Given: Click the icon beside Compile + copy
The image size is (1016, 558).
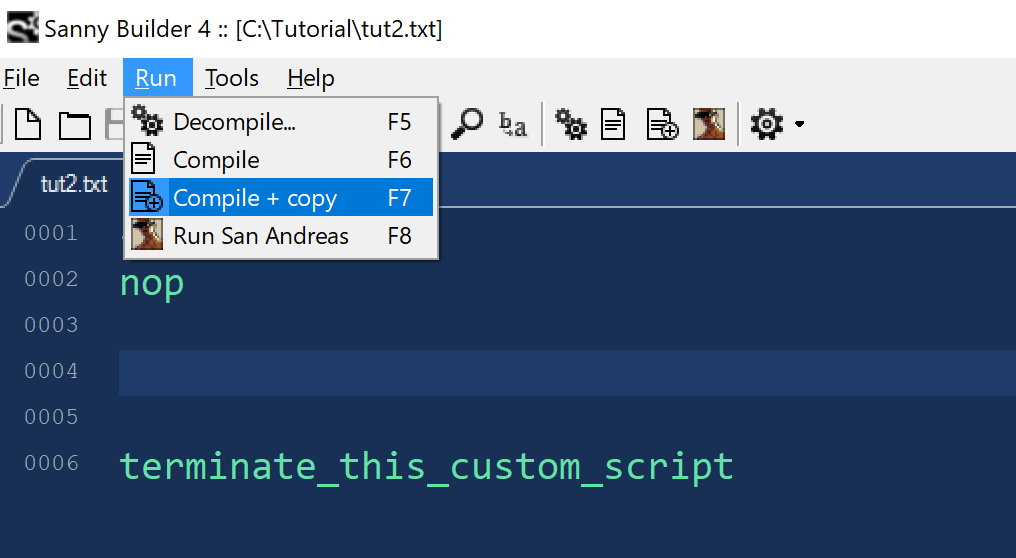Looking at the screenshot, I should pyautogui.click(x=146, y=197).
